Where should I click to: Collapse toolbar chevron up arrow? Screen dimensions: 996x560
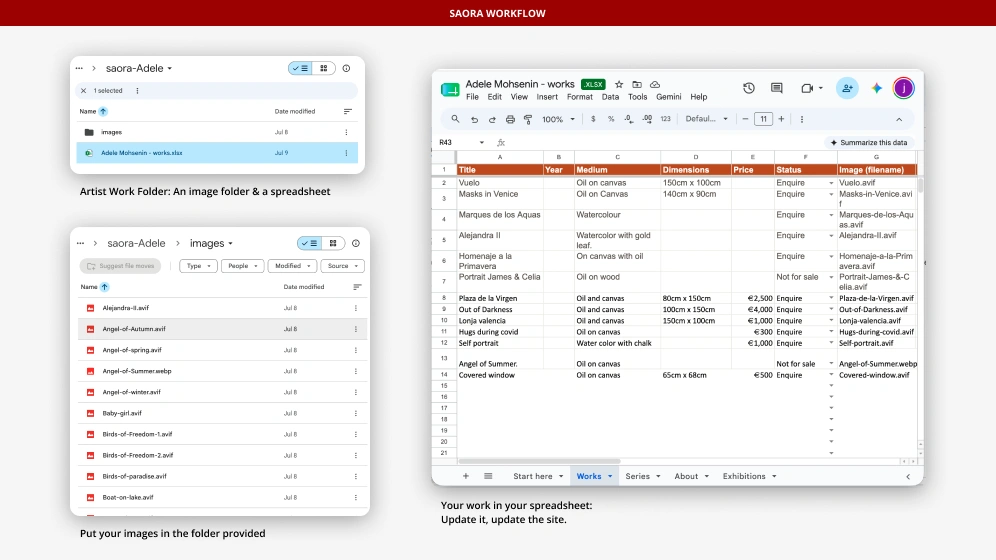point(899,119)
